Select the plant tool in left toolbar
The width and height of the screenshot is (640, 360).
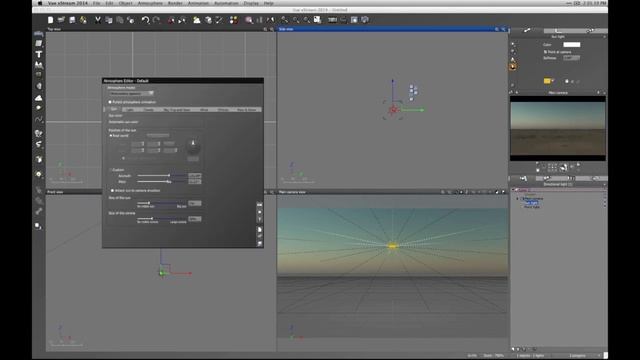click(39, 133)
